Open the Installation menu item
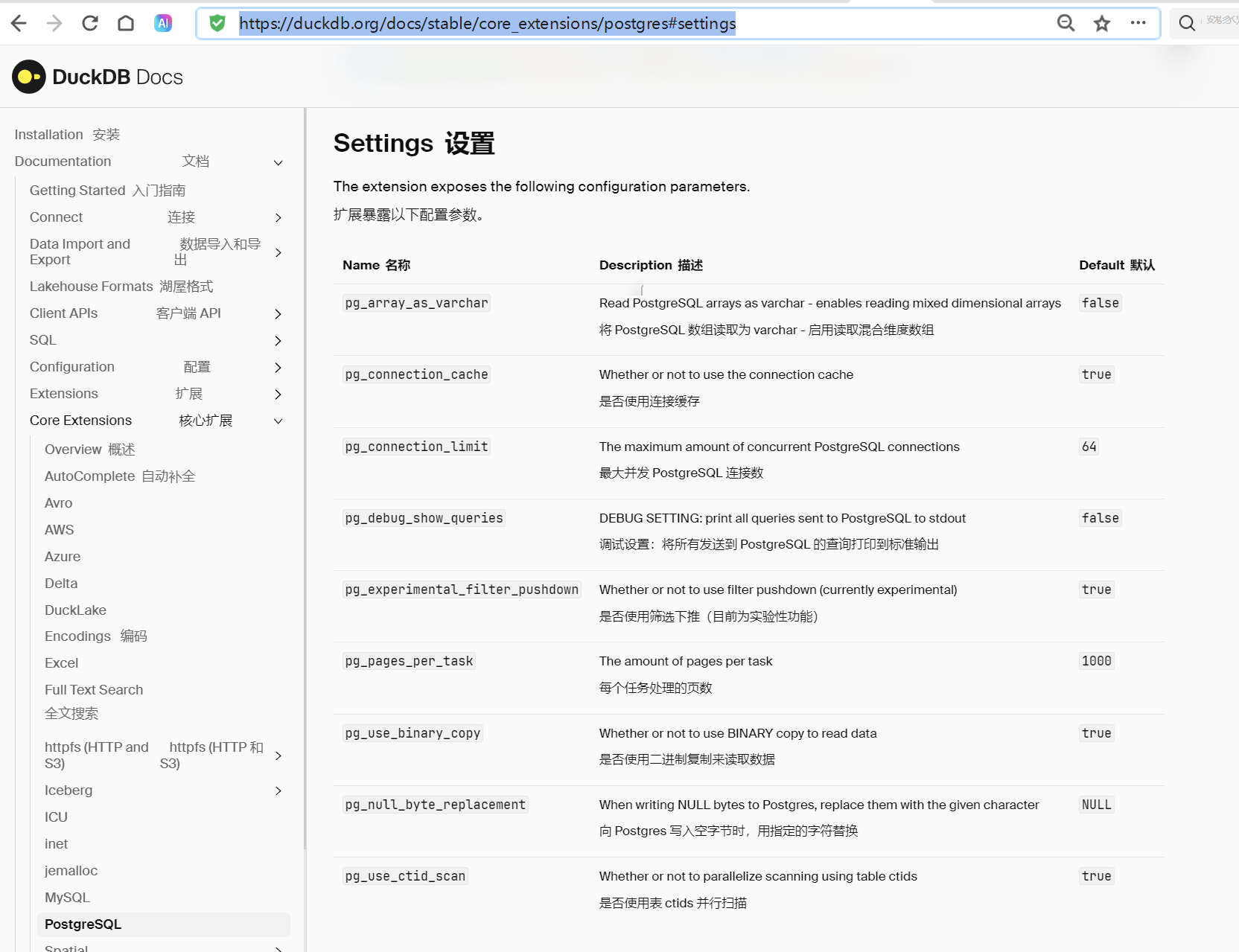This screenshot has height=952, width=1239. coord(49,135)
